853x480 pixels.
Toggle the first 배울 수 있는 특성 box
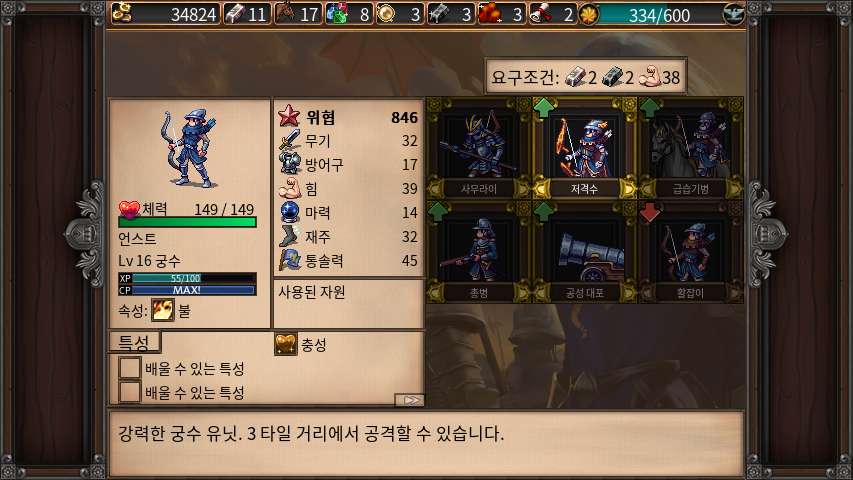[x=129, y=368]
